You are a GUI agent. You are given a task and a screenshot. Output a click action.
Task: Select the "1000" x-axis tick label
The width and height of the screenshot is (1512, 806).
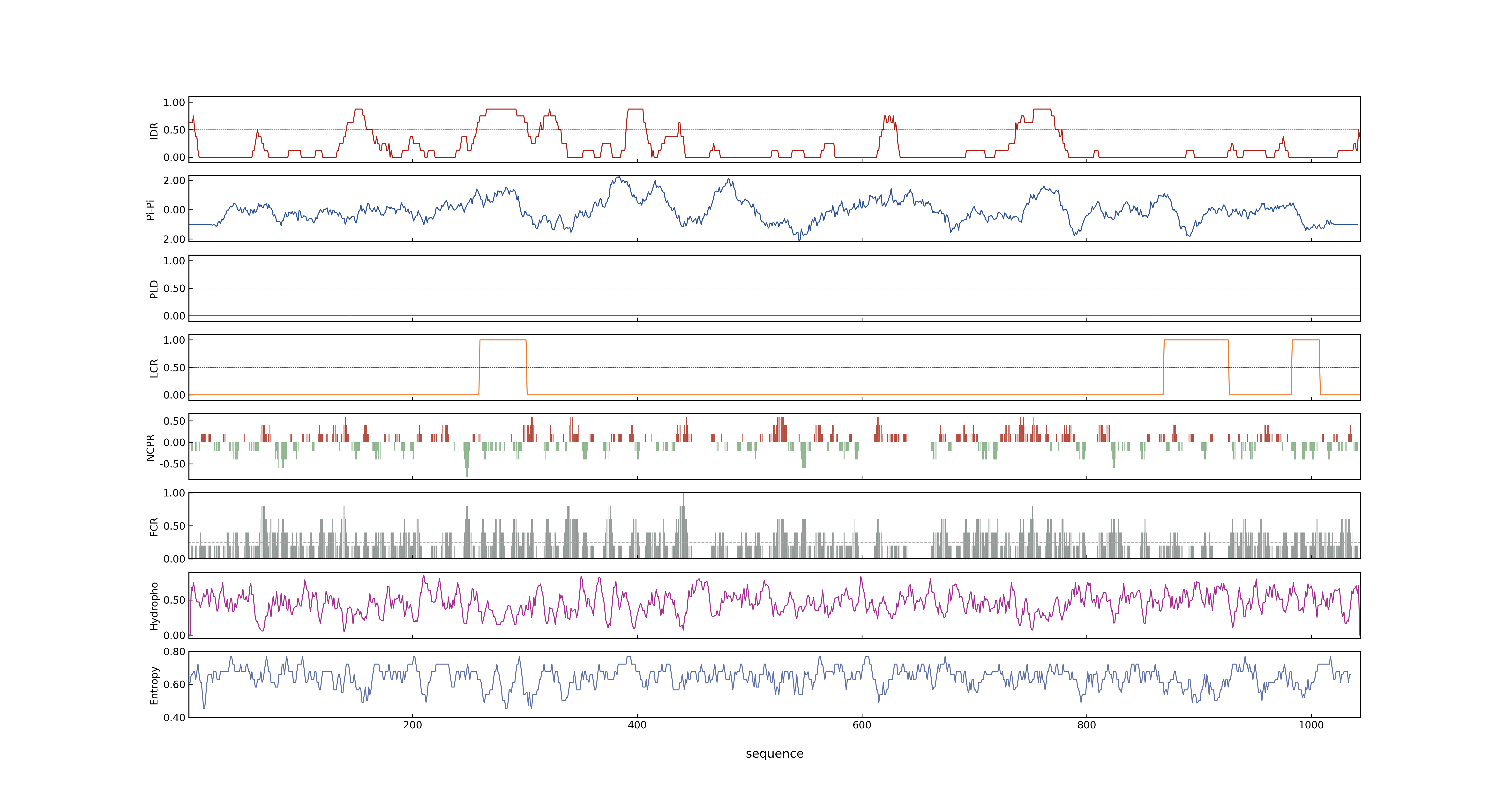[1311, 725]
